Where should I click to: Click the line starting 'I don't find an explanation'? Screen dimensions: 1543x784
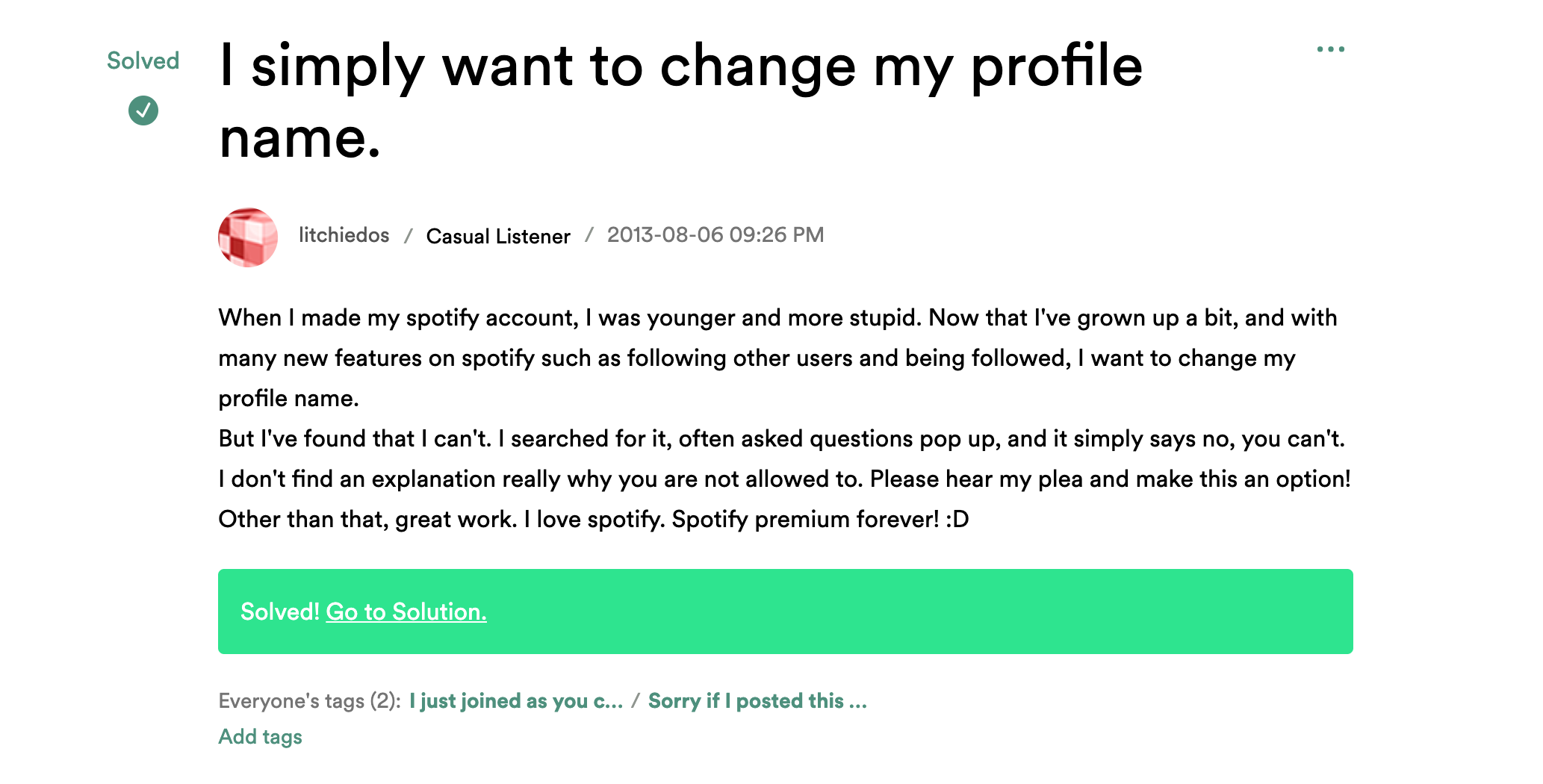pyautogui.click(x=784, y=479)
